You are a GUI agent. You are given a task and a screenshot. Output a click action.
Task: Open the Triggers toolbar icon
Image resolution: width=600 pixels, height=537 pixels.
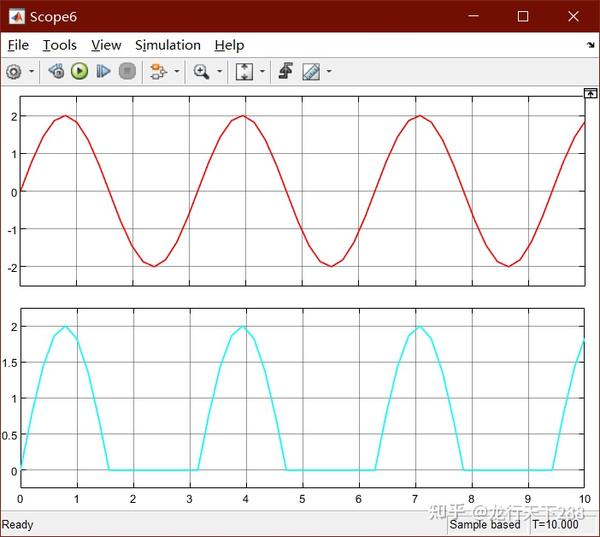286,71
